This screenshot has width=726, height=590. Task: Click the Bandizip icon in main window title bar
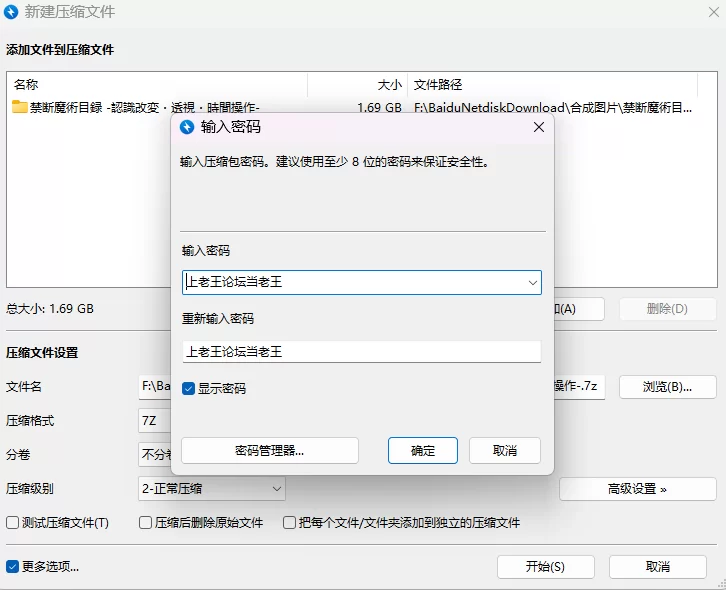coord(11,12)
